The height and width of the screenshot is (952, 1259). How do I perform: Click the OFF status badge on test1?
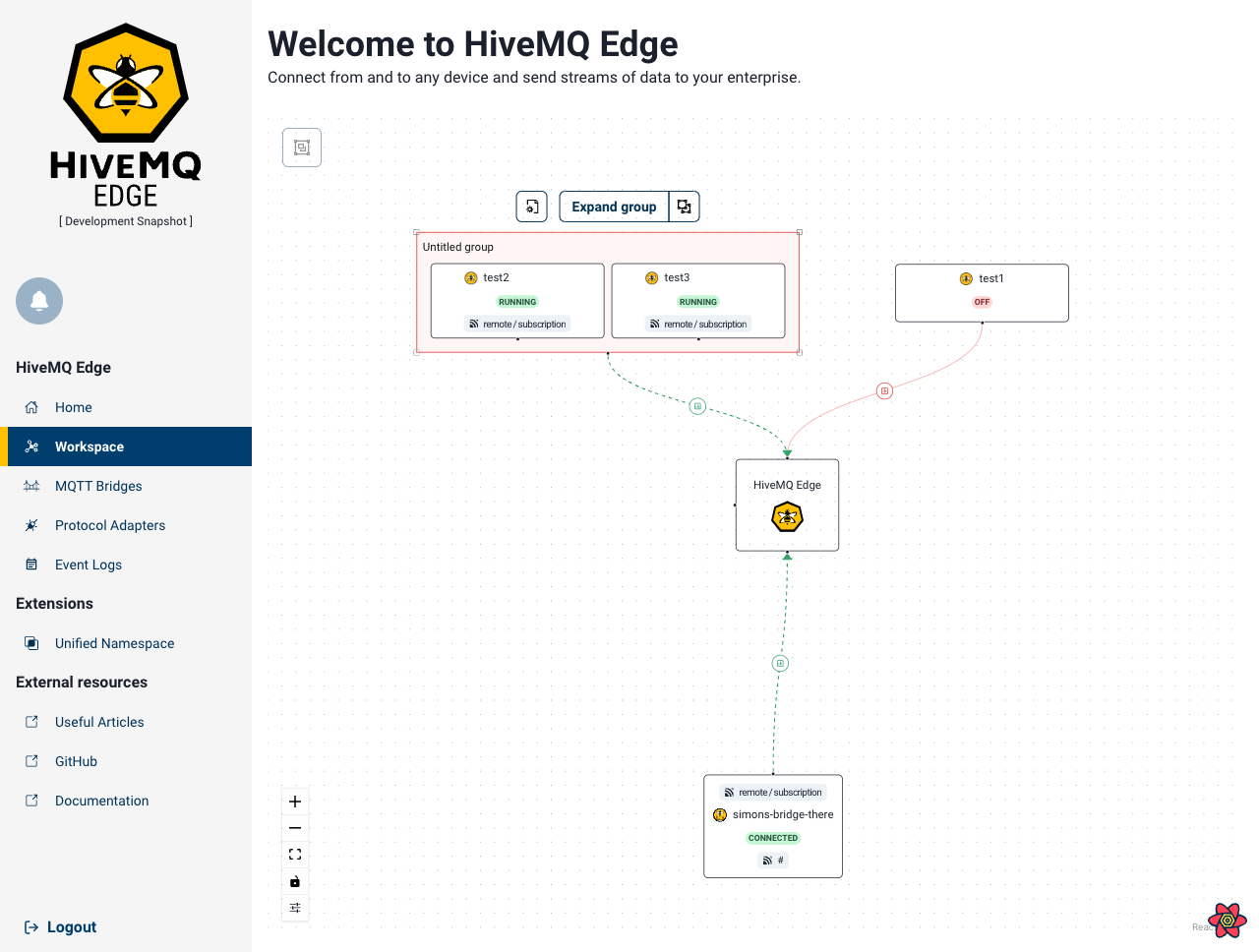point(982,302)
